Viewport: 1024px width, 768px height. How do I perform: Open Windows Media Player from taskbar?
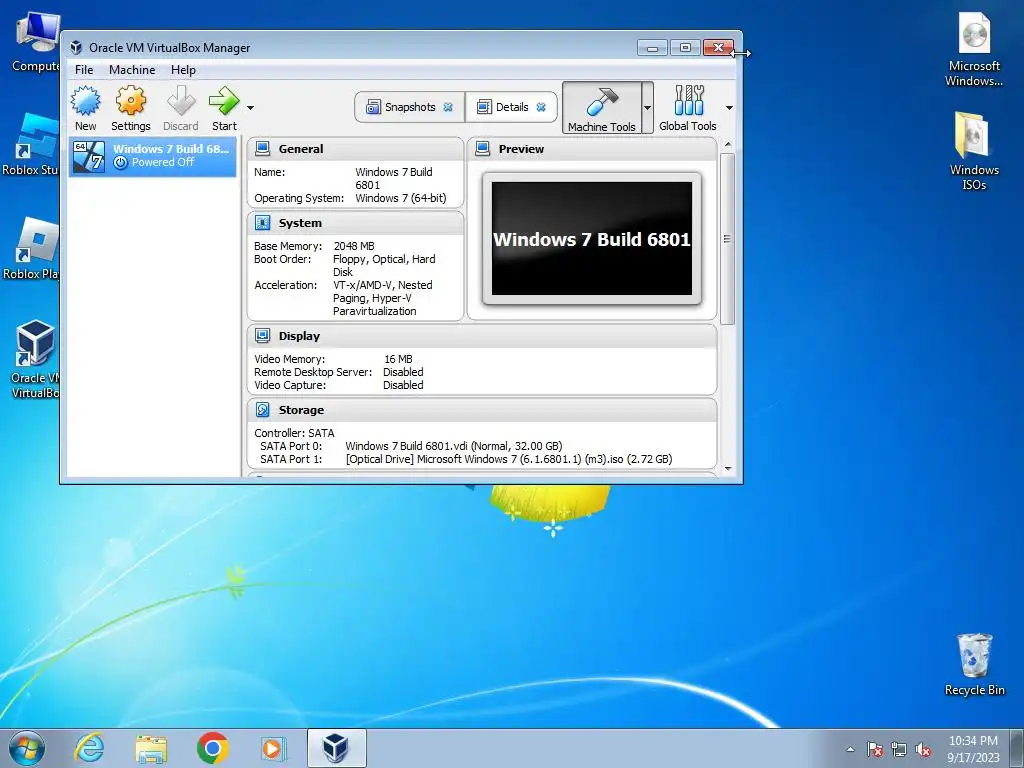click(273, 748)
